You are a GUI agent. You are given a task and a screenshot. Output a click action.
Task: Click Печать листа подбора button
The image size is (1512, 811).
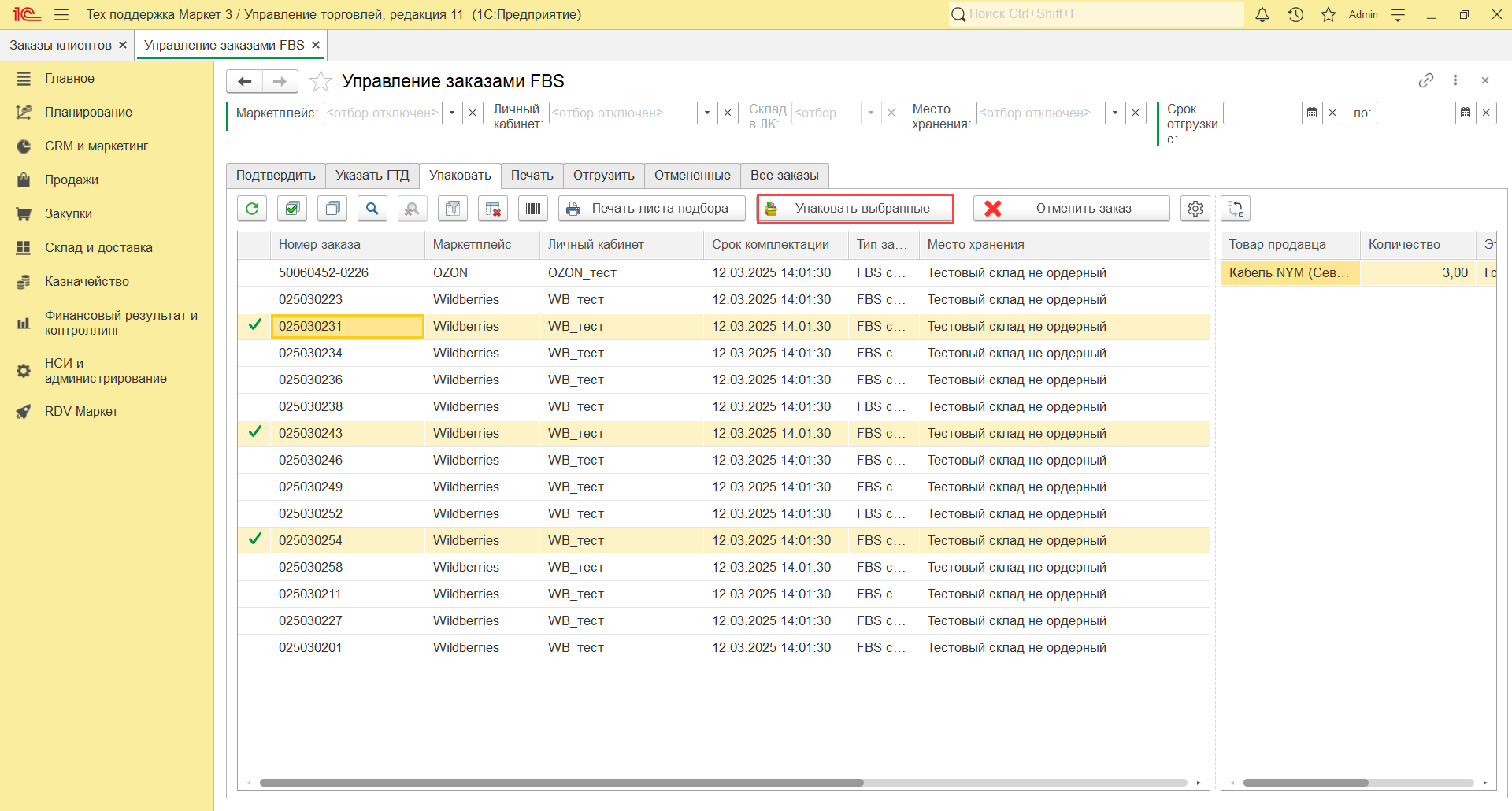tap(652, 209)
